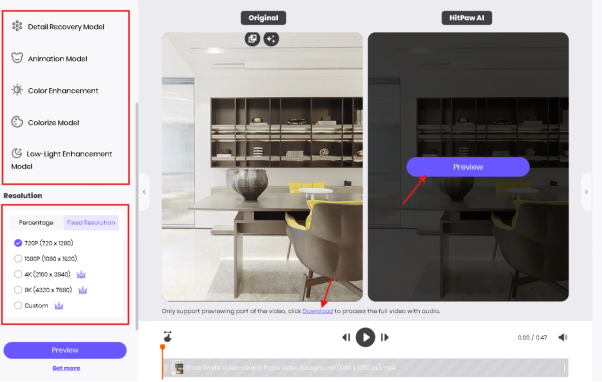Choose the Animation Model bear icon
602x382 pixels.
(x=17, y=58)
